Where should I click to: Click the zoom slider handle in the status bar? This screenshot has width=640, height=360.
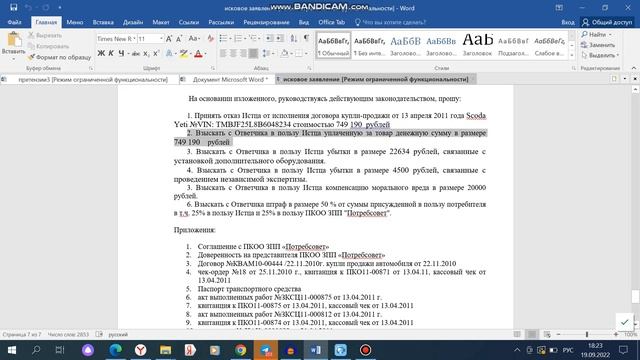587,334
